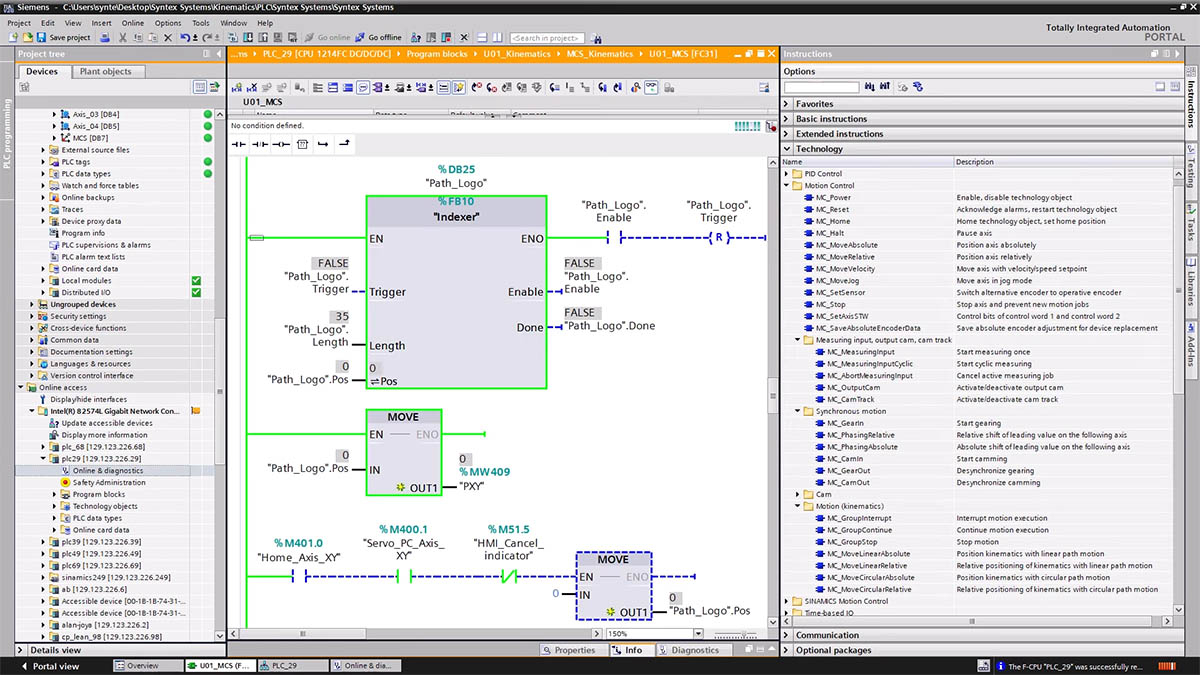
Task: Switch to PLC_29 taskbar item
Action: [291, 665]
